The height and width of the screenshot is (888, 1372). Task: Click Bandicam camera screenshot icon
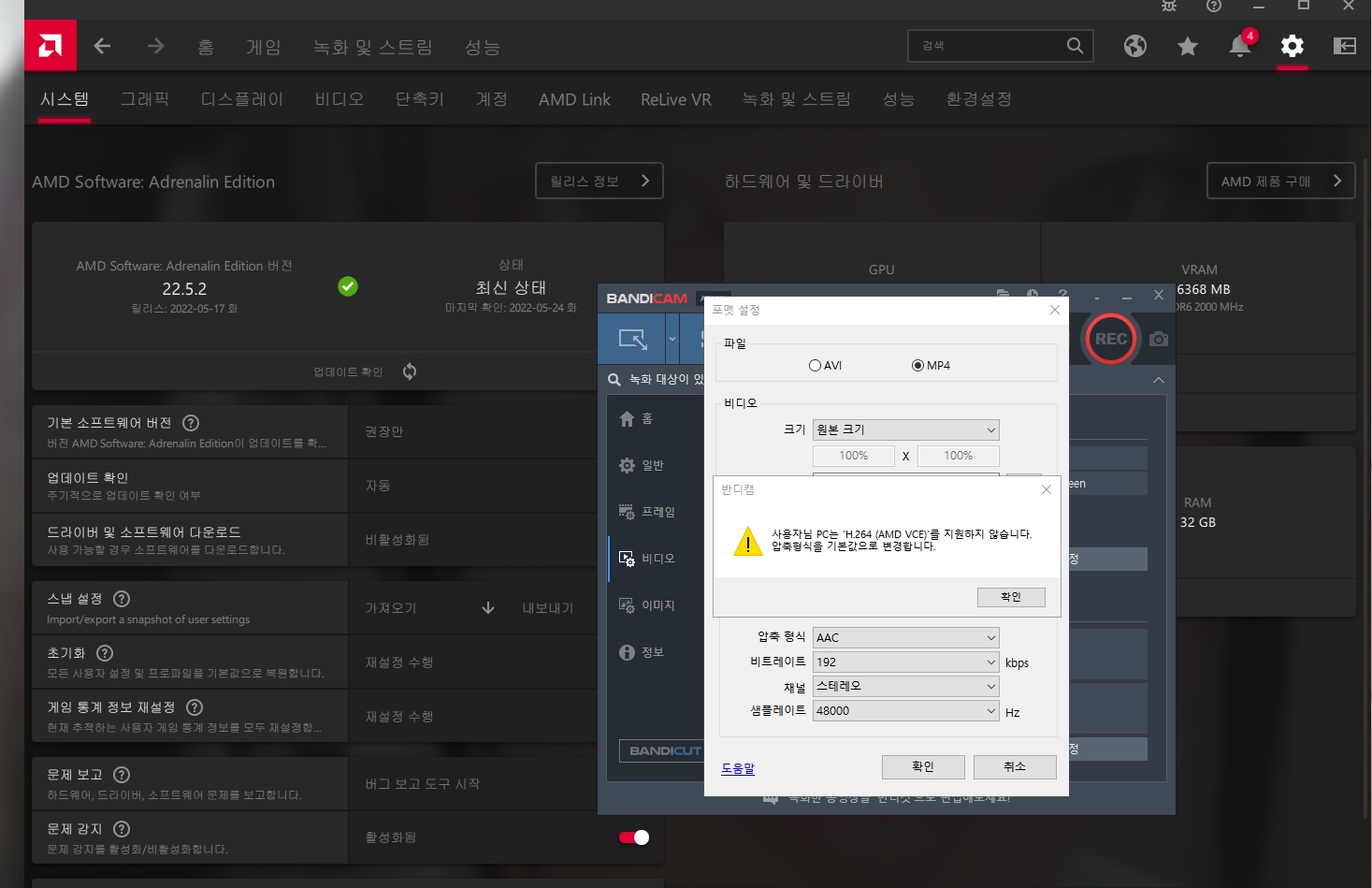(x=1159, y=339)
